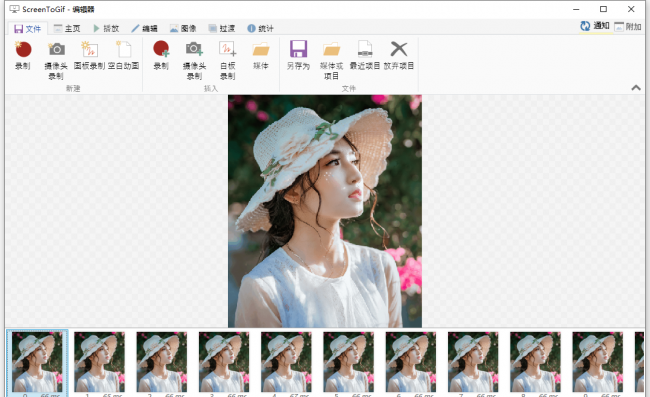650x397 pixels.
Task: Select frame 1 thumbnail
Action: click(99, 363)
